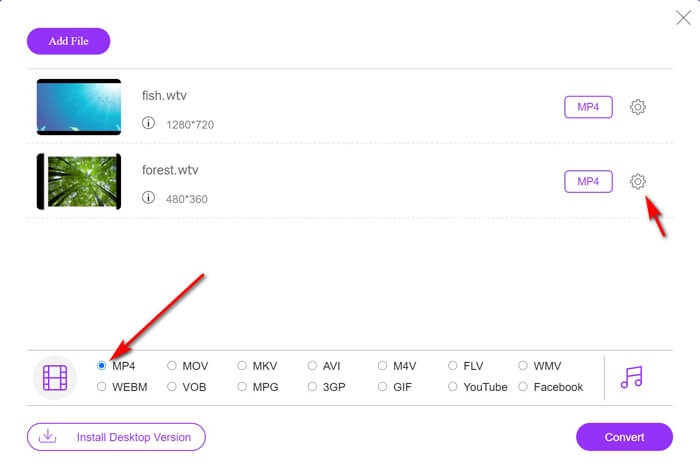This screenshot has width=700, height=476.
Task: Click Install Desktop Version button
Action: click(x=116, y=437)
